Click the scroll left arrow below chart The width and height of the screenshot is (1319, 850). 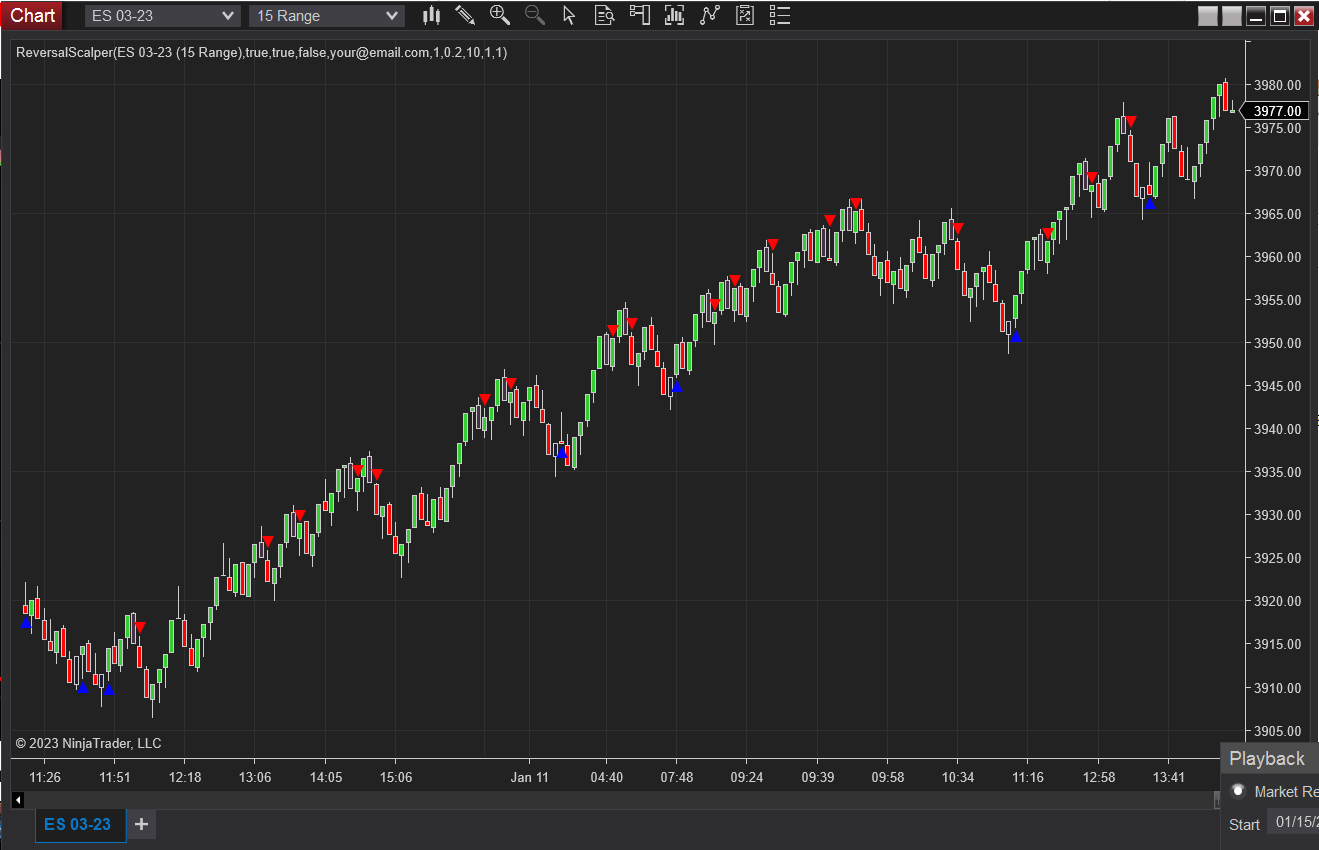pyautogui.click(x=18, y=799)
